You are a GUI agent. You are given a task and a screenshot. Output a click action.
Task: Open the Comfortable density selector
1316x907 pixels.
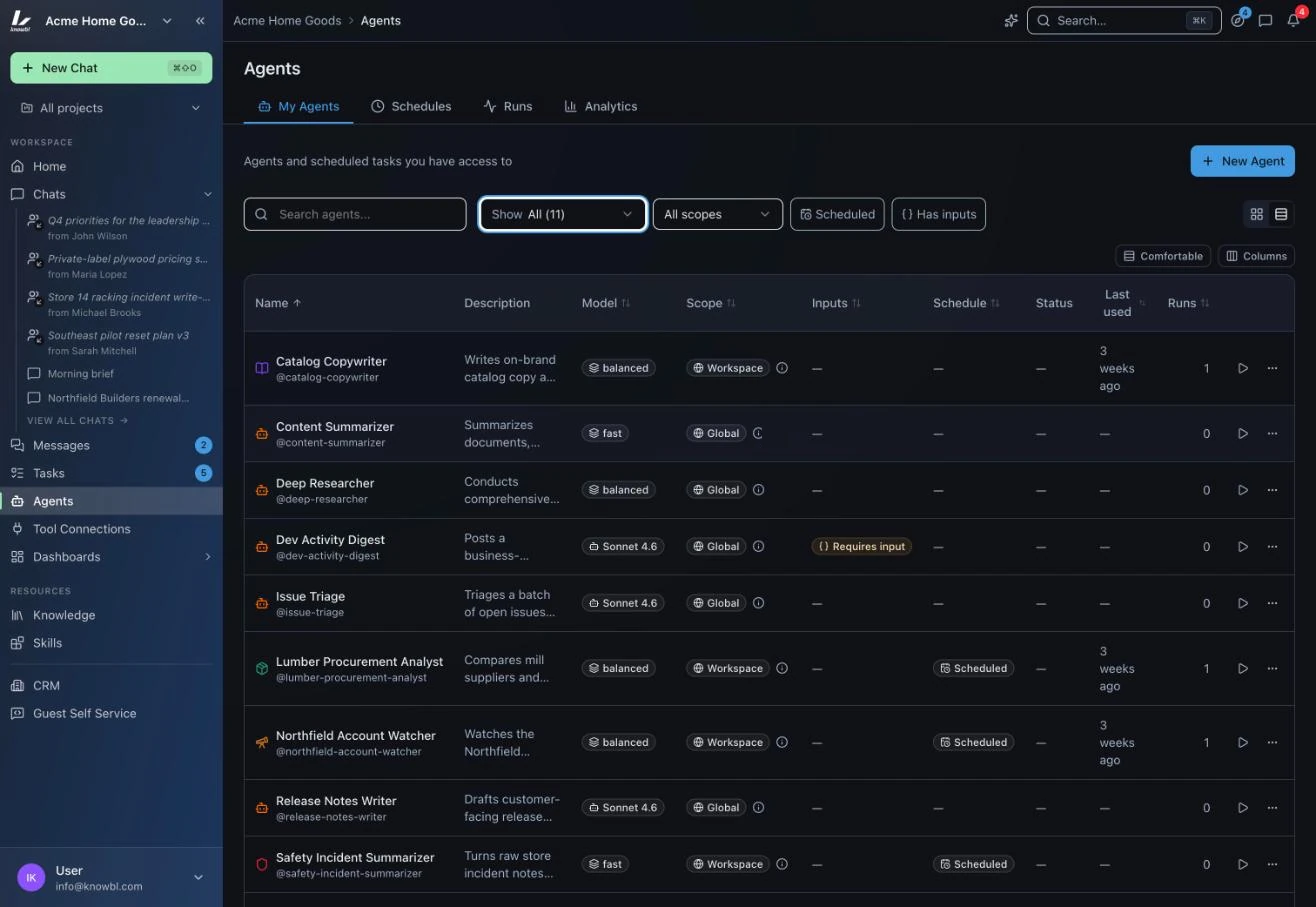pyautogui.click(x=1163, y=256)
